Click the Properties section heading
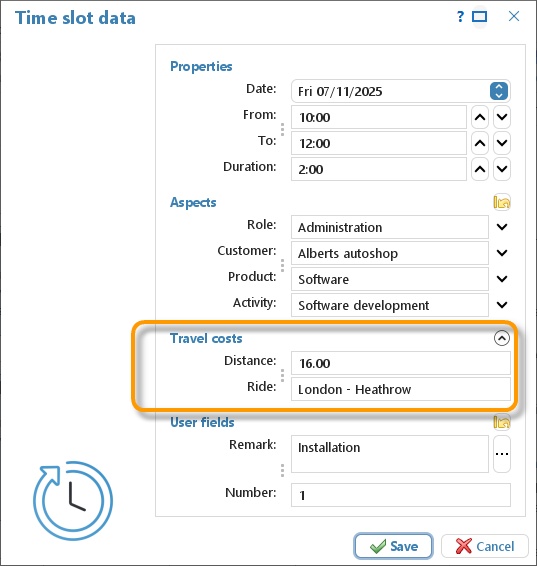 [201, 66]
